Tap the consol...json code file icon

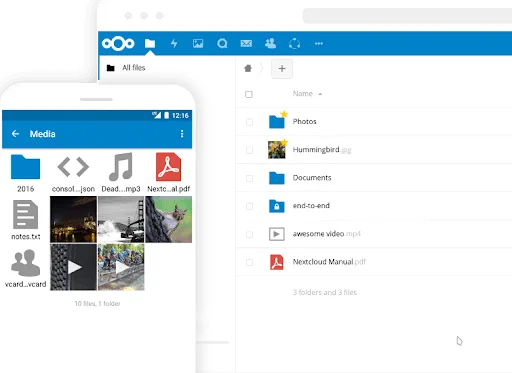(x=73, y=167)
